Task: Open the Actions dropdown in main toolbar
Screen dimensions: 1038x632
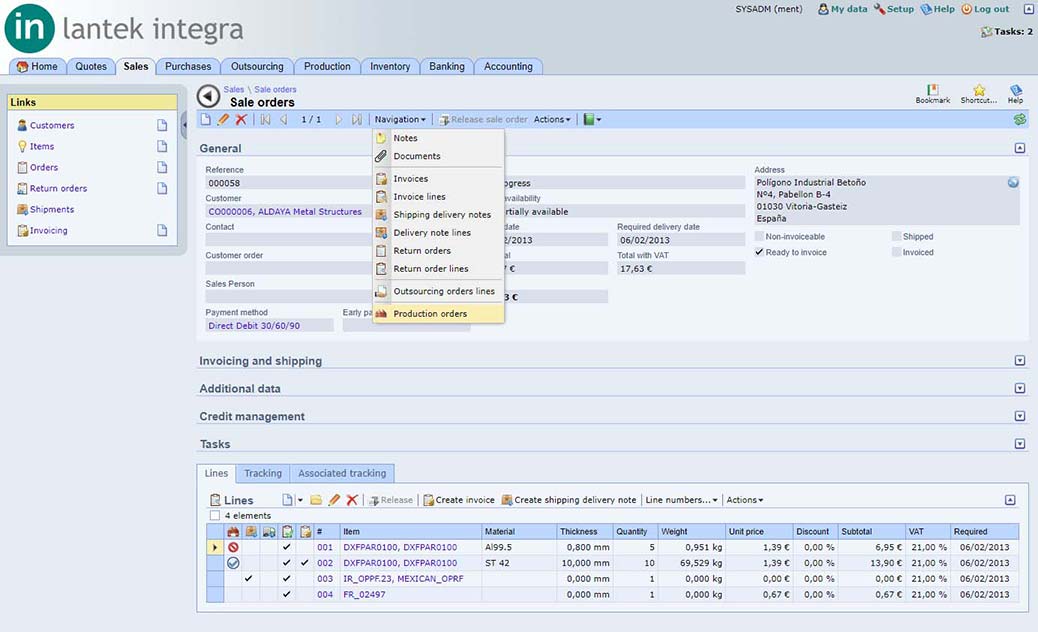Action: [x=552, y=119]
